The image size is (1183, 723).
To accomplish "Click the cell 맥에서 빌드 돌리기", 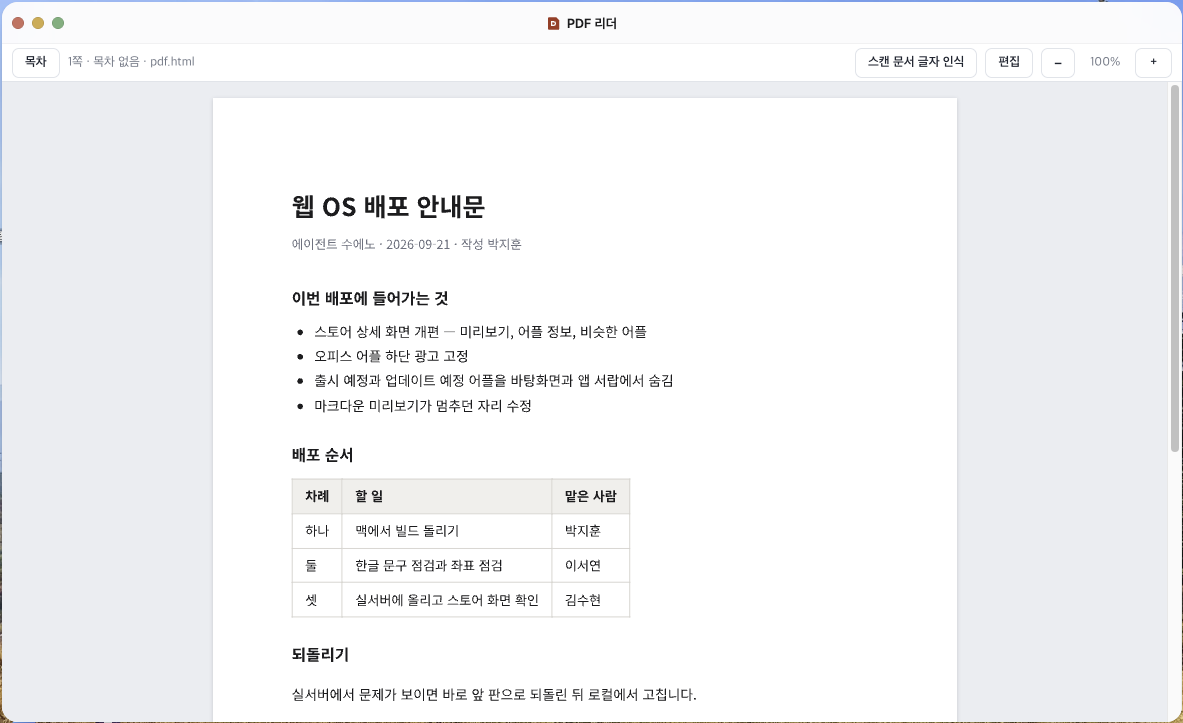I will [447, 531].
